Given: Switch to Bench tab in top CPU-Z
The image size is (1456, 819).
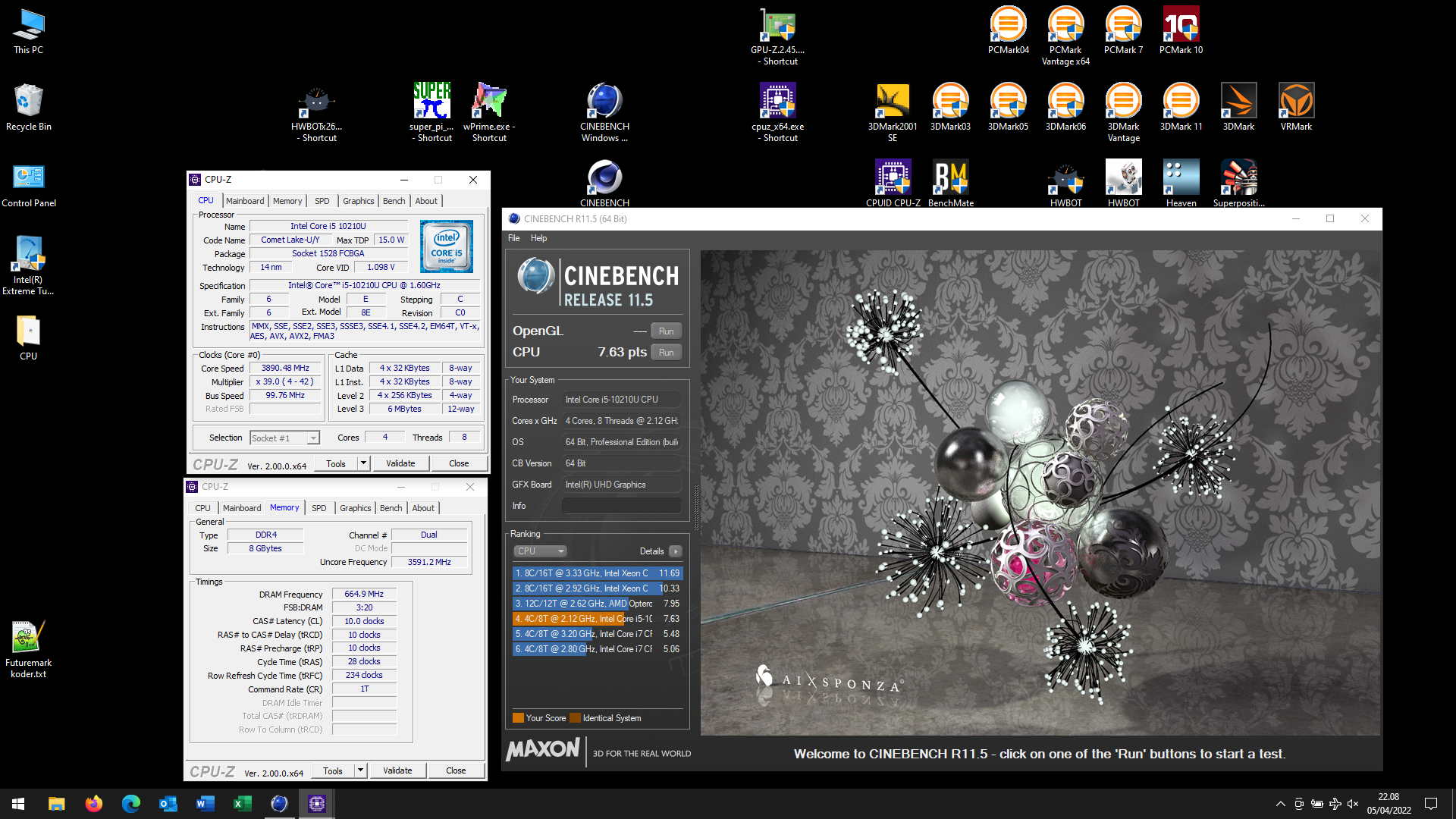Looking at the screenshot, I should 394,201.
